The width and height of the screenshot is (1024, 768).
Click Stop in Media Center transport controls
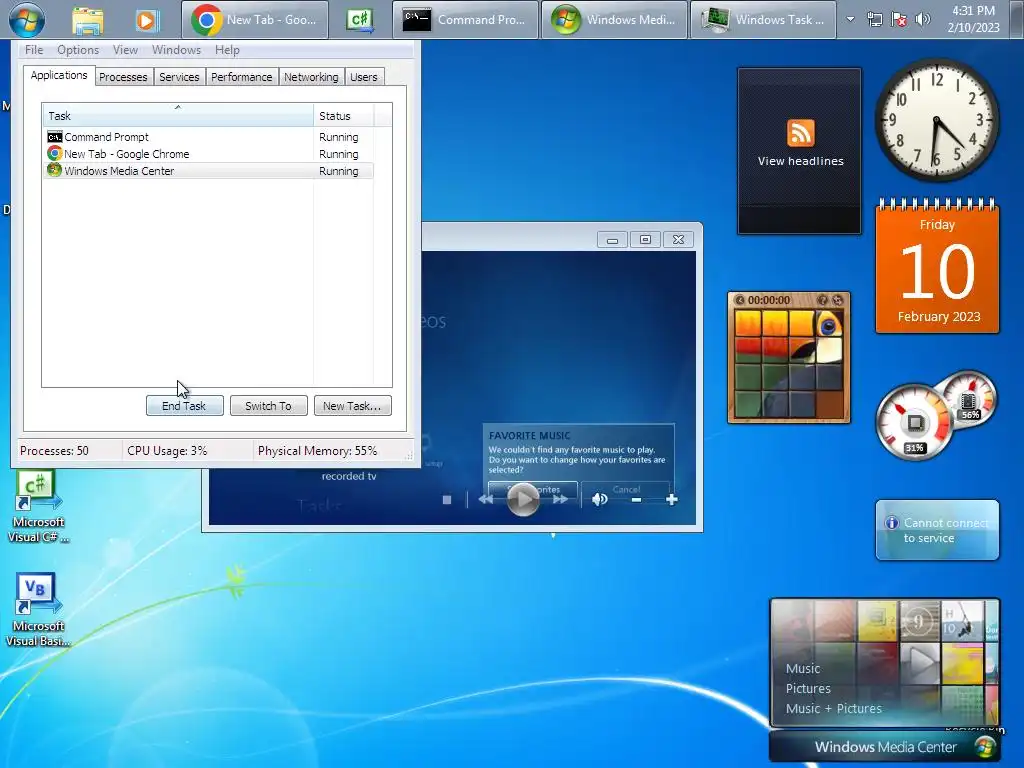(x=447, y=500)
